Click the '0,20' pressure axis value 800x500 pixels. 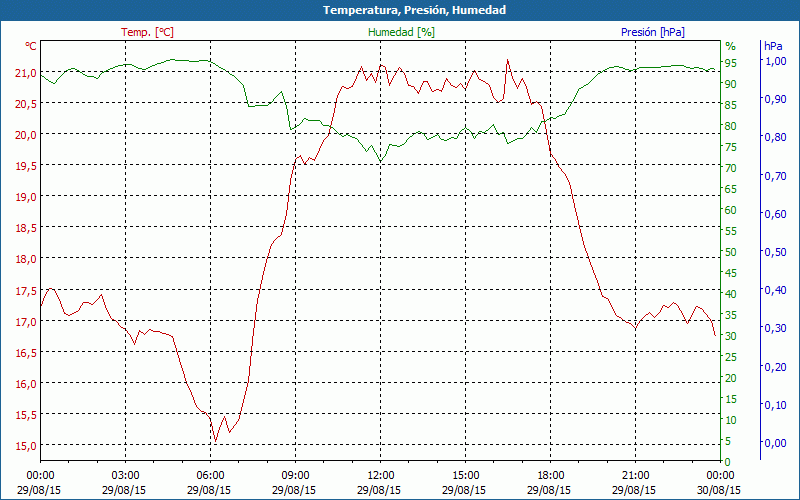coord(775,367)
